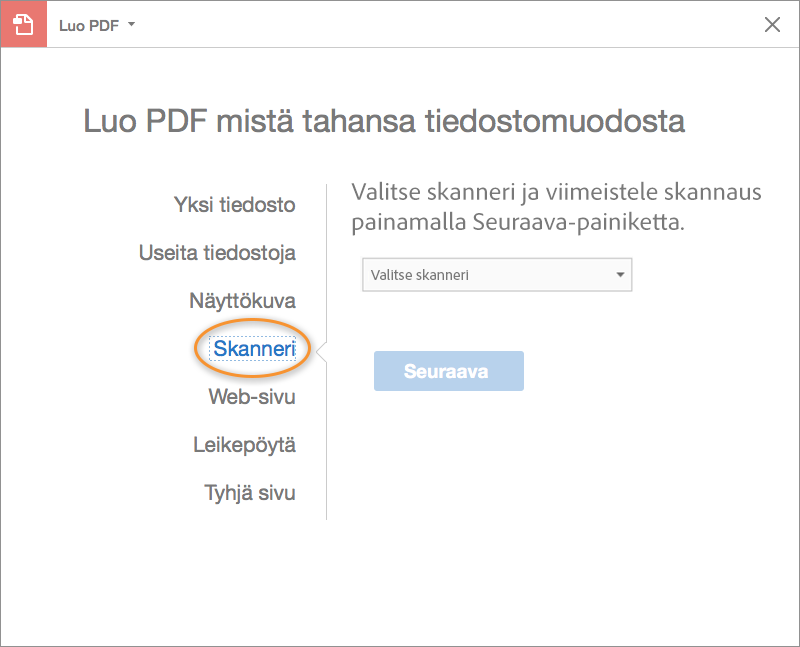This screenshot has height=647, width=800.
Task: Select the Useita tiedostoja option
Action: (x=217, y=253)
